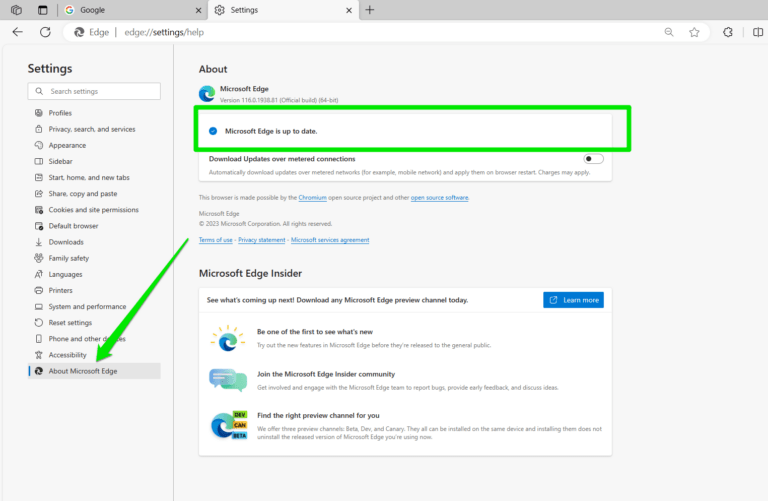Click the split screen icon
The image size is (768, 501).
[758, 32]
